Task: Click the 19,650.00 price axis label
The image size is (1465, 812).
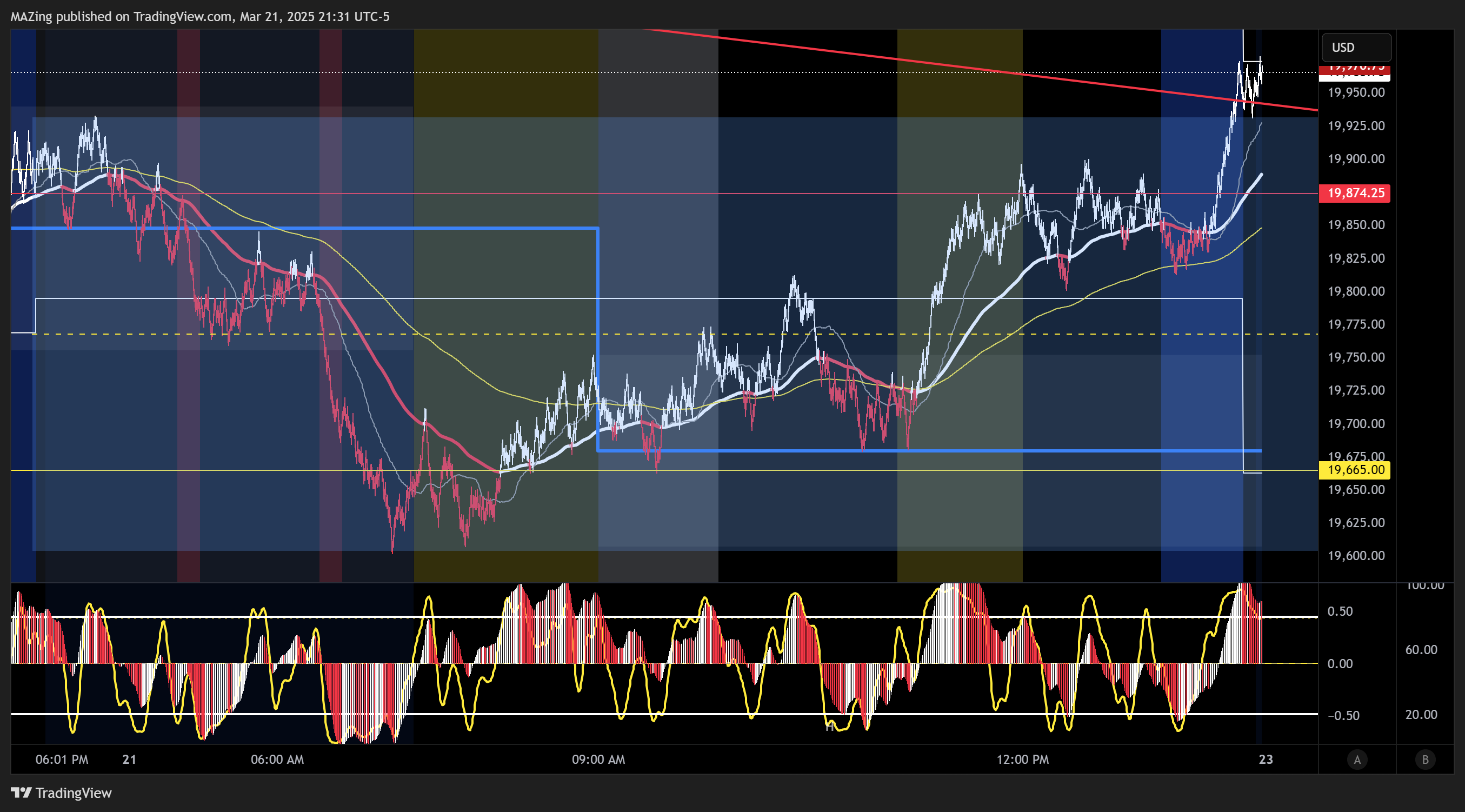Action: [1356, 490]
